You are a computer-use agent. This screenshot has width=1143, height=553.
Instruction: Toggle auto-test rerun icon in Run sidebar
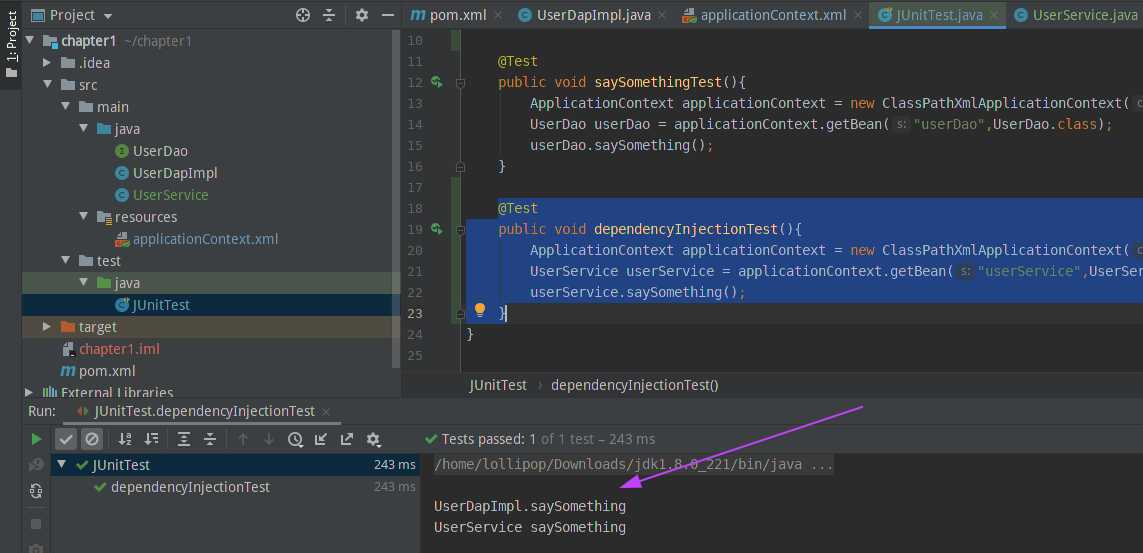[x=36, y=490]
